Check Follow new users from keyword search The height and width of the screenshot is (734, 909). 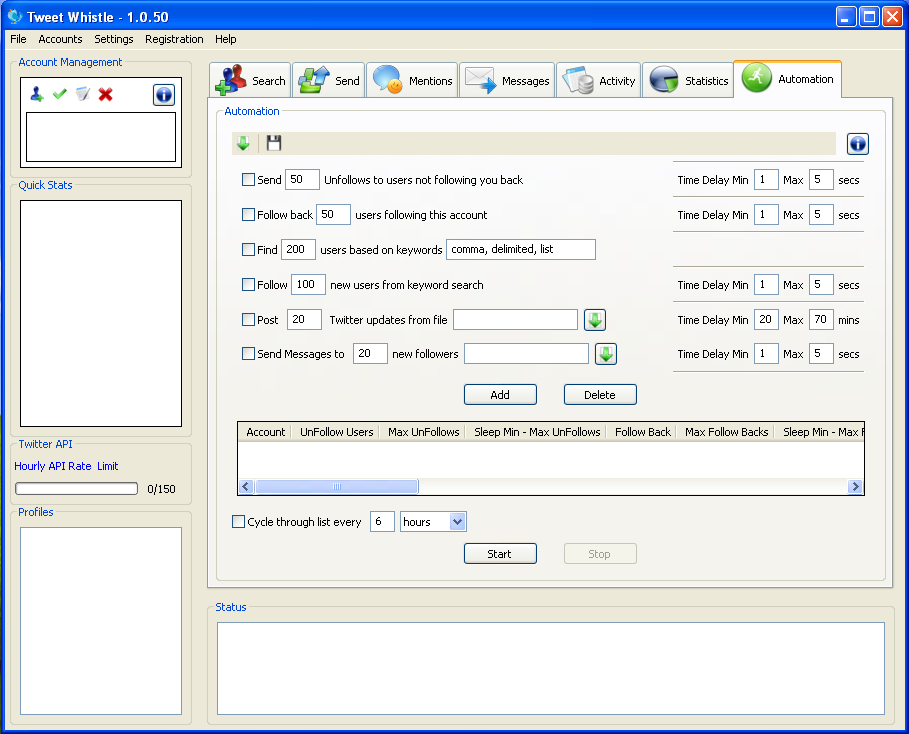tap(248, 284)
